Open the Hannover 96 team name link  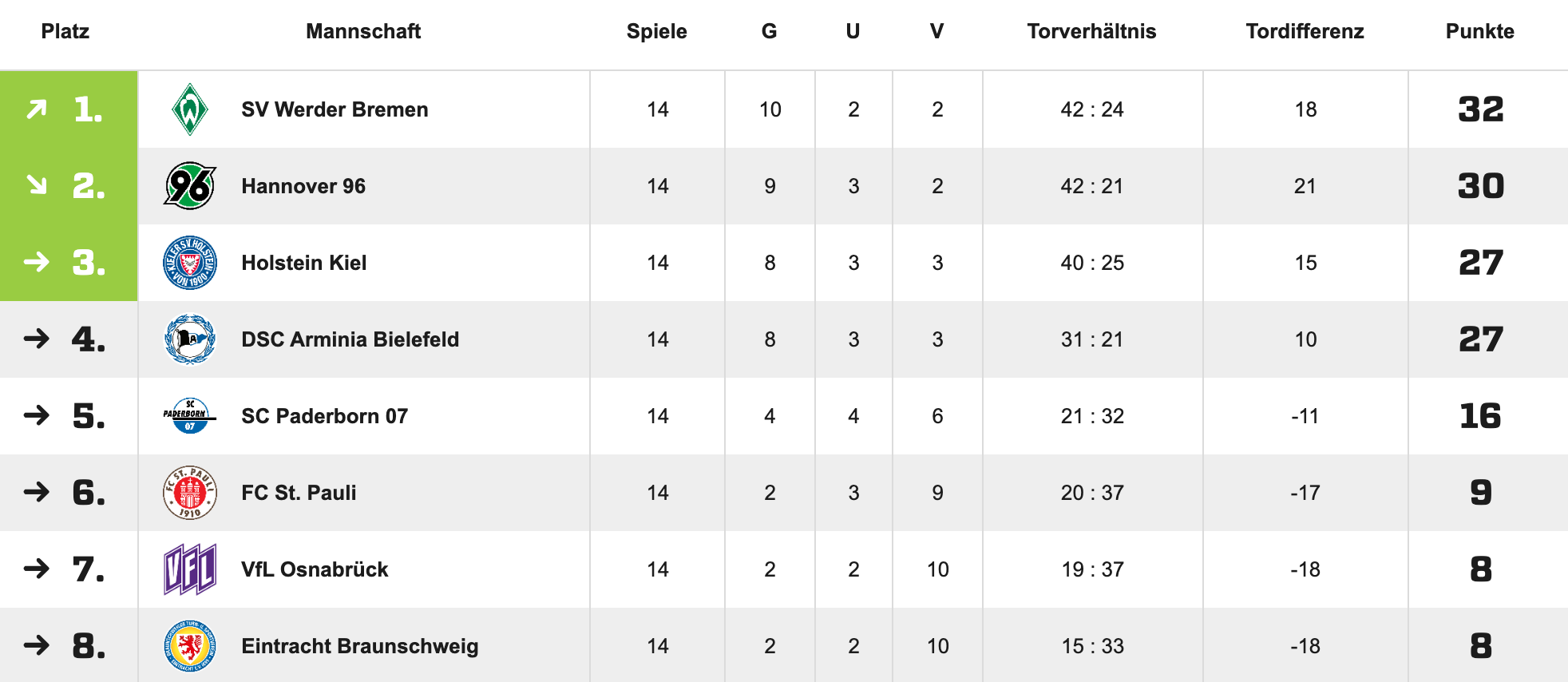point(303,186)
